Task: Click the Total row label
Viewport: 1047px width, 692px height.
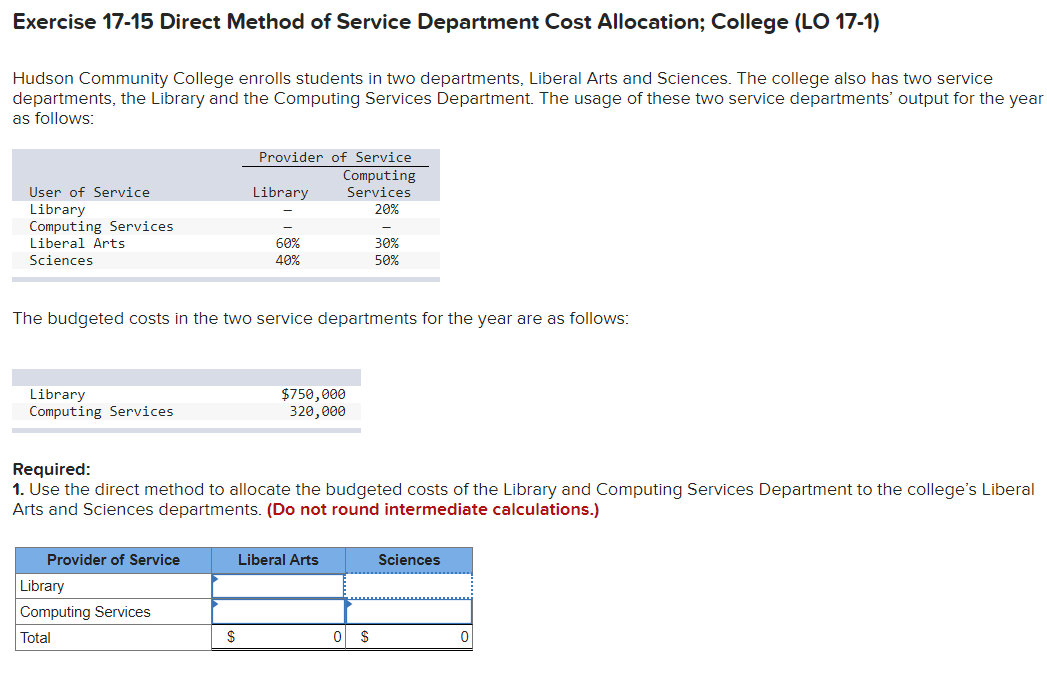Action: pos(33,637)
